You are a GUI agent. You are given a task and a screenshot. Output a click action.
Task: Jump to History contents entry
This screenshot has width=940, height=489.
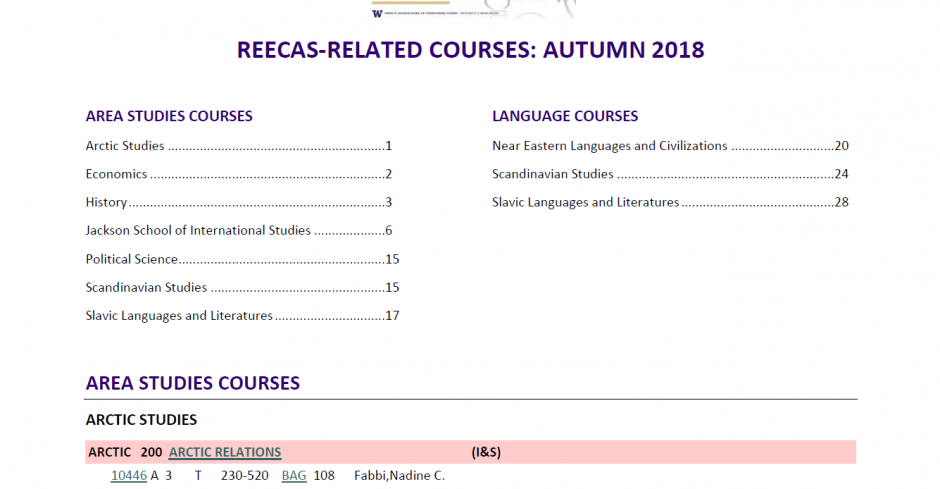click(x=239, y=202)
